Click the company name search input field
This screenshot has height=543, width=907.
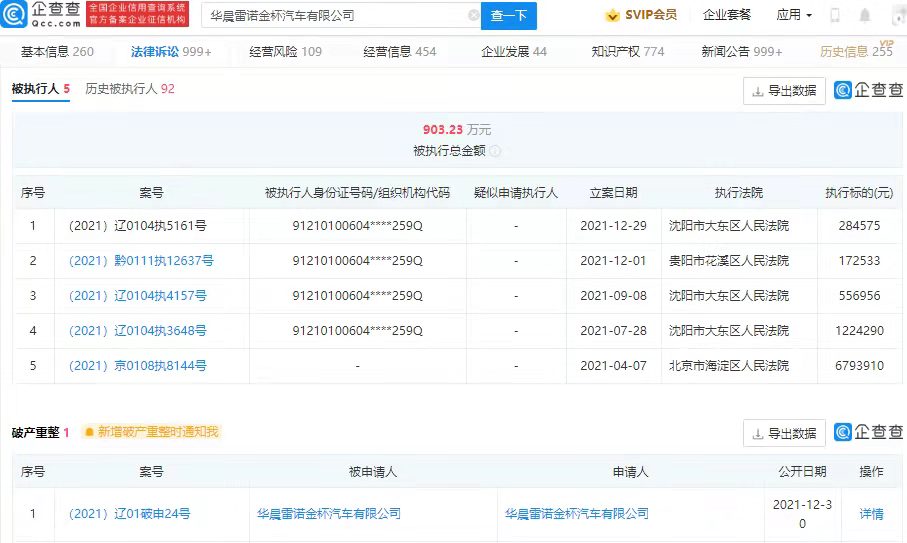point(335,16)
